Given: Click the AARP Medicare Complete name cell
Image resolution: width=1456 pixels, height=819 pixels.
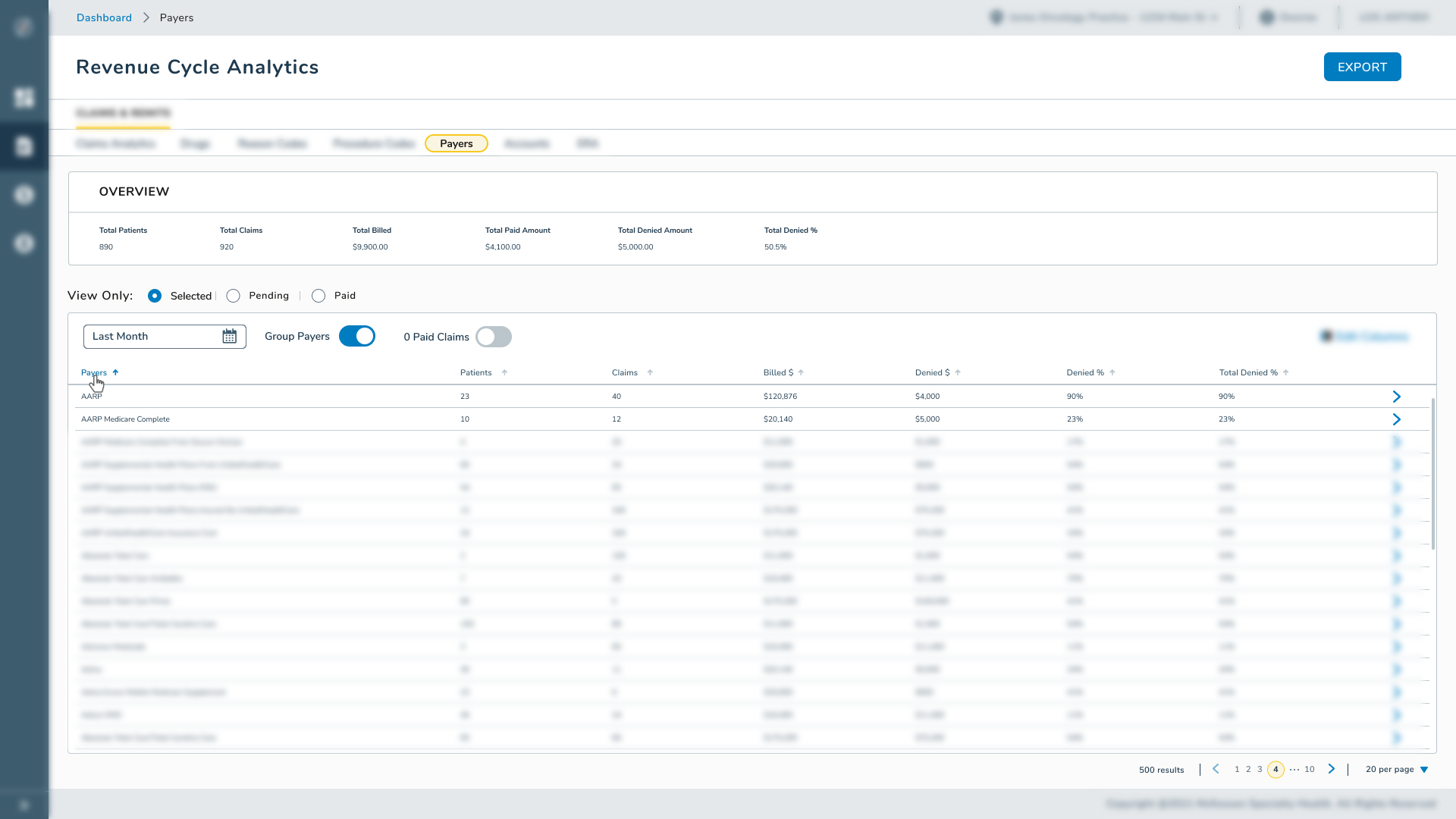Looking at the screenshot, I should (125, 419).
